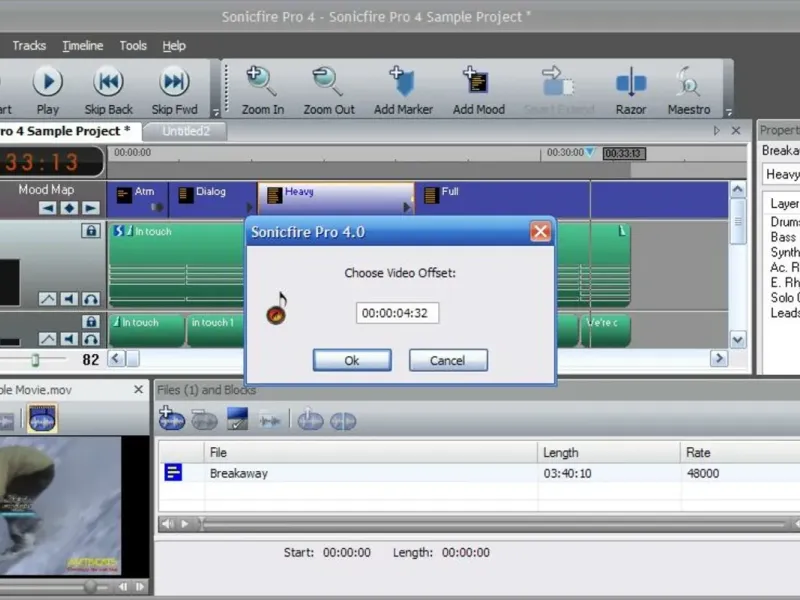Click the Video Offset timecode field
The width and height of the screenshot is (800, 600).
(x=397, y=313)
